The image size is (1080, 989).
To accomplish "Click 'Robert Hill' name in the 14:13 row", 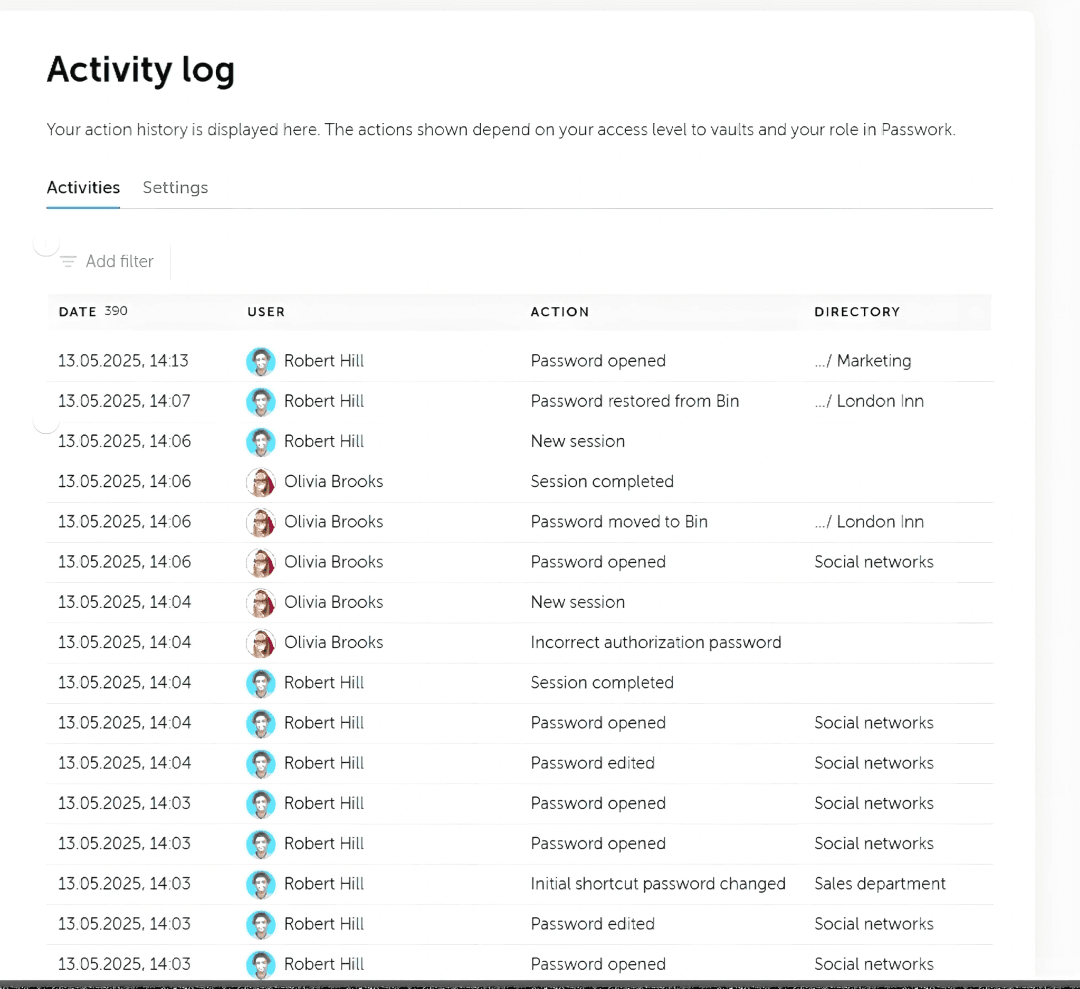I will point(324,361).
